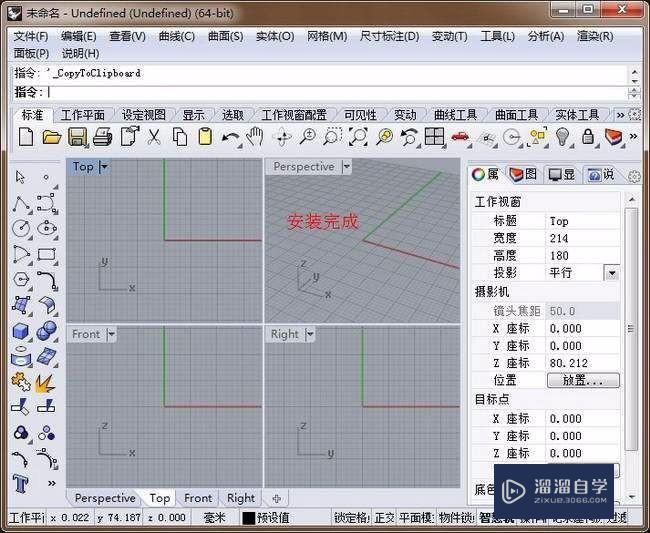Screen dimensions: 650x533
Task: Paste using the clipboard icon
Action: point(205,137)
